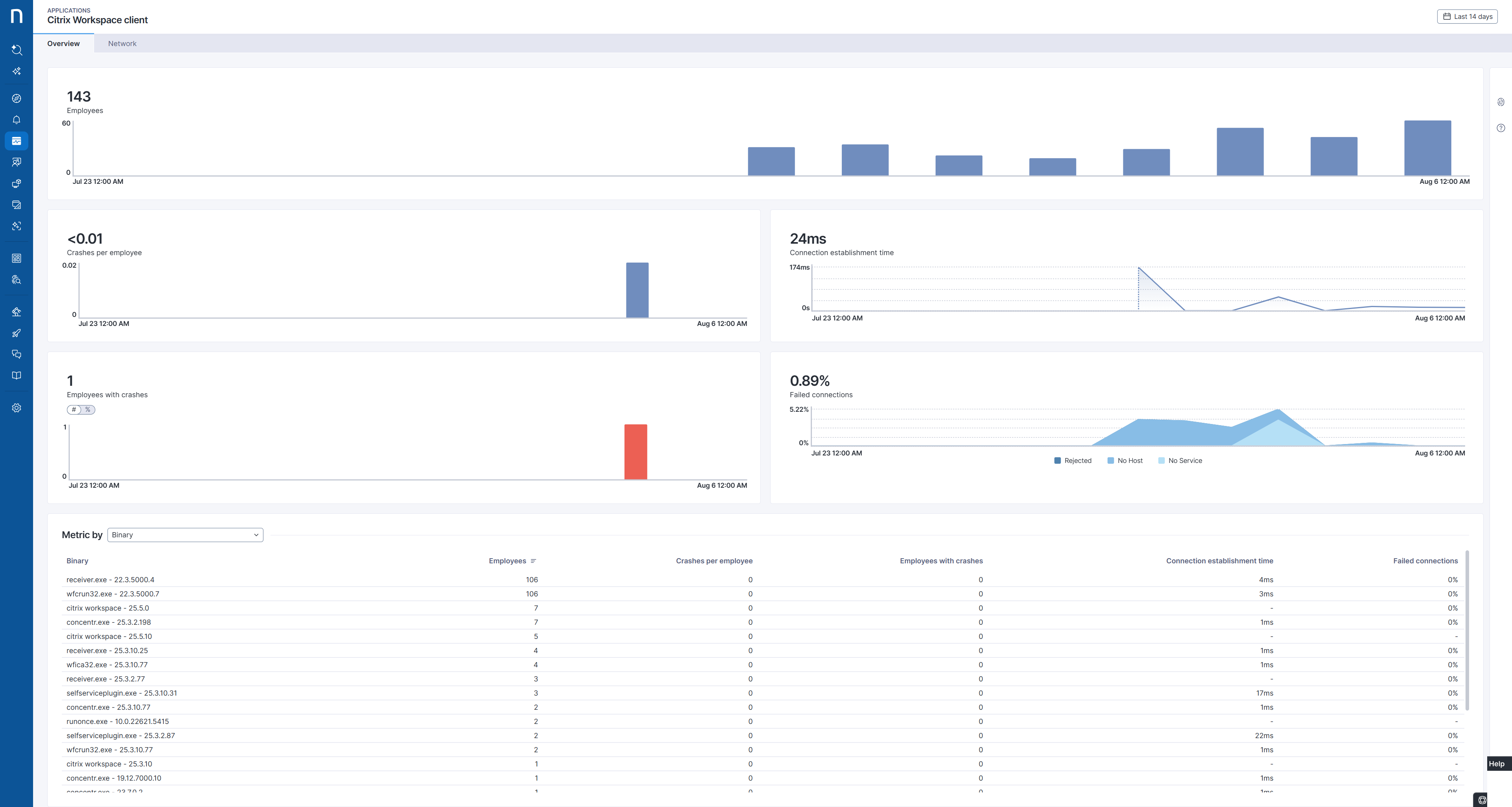Switch crashes chart to percent (%) view
Viewport: 1512px width, 807px height.
87,410
